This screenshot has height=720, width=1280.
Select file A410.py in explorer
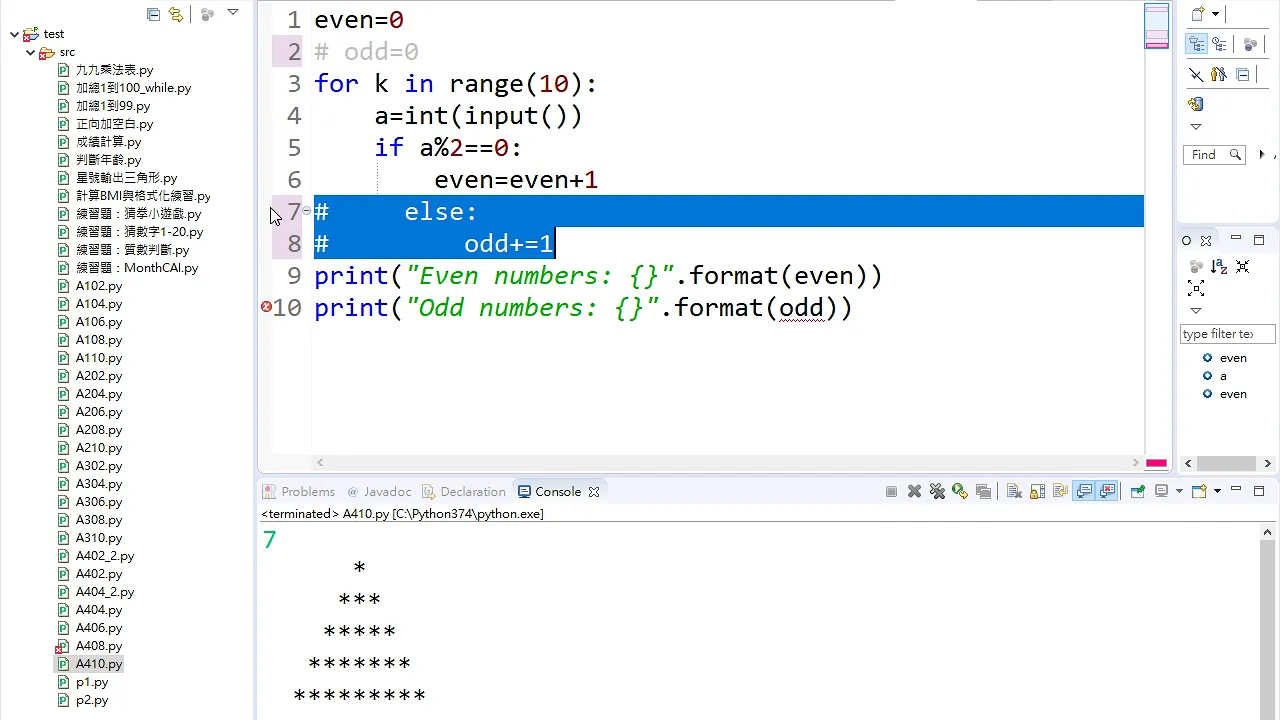click(99, 664)
